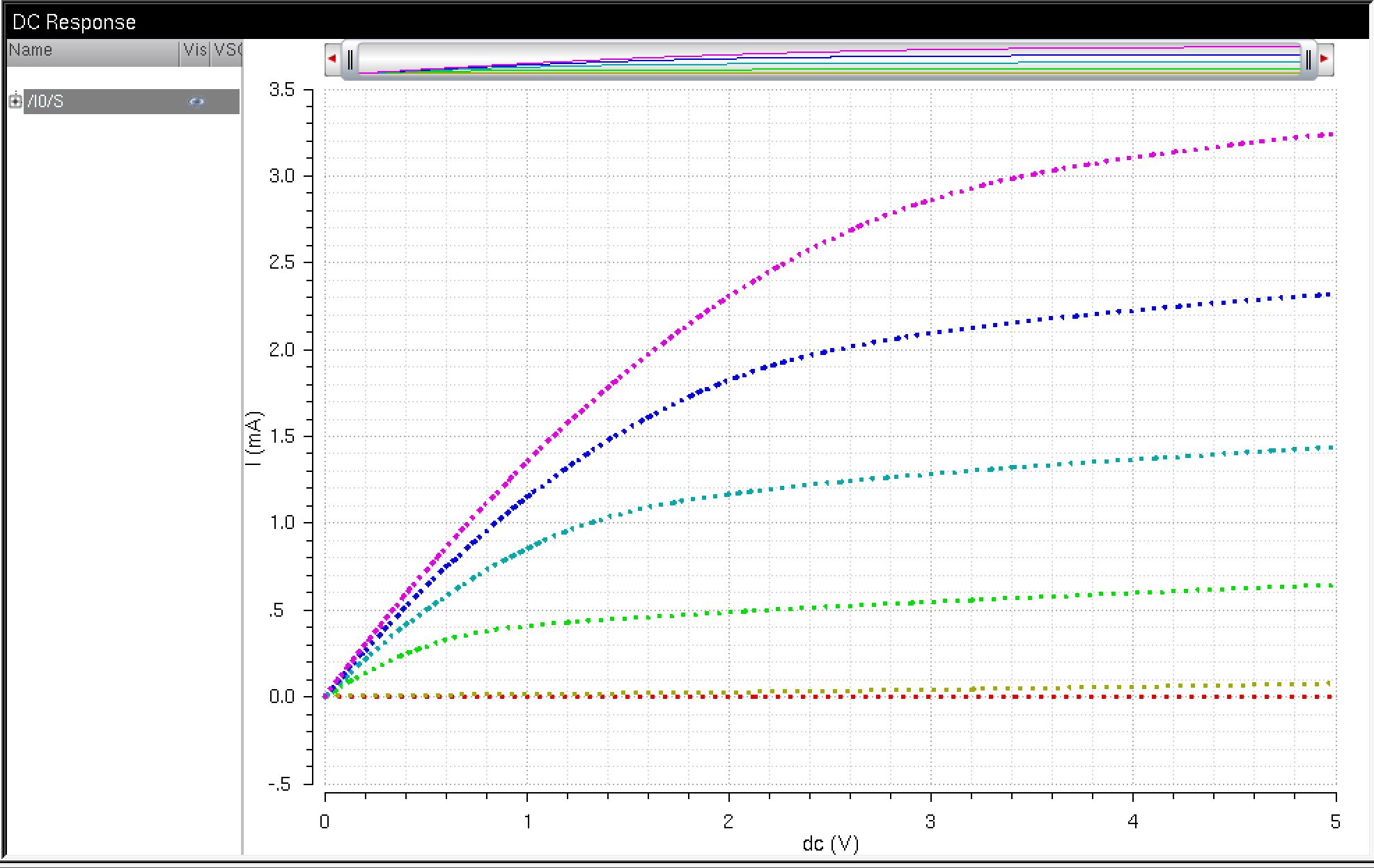Select the I (mA) y-axis label
This screenshot has width=1374, height=868.
[x=255, y=439]
